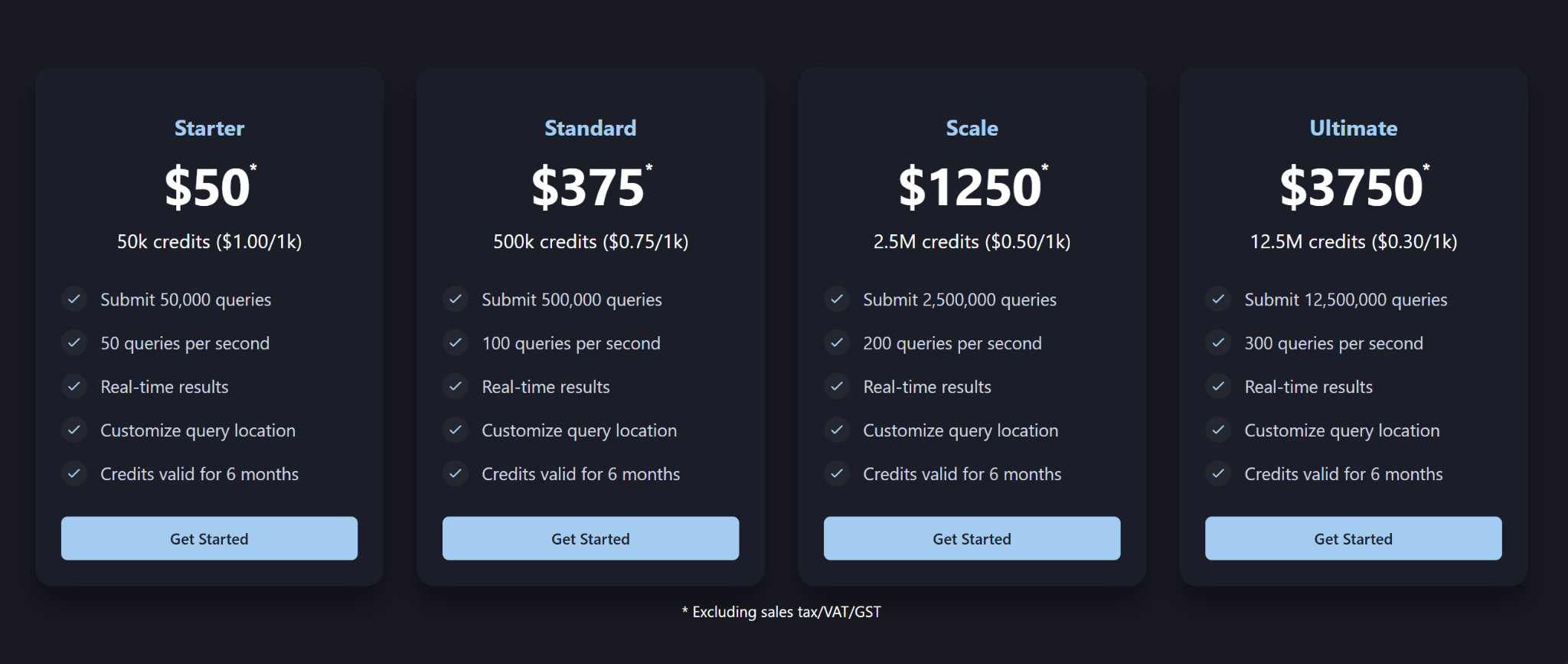1568x664 pixels.
Task: Click the Standard plan Get Started button
Action: click(x=590, y=538)
